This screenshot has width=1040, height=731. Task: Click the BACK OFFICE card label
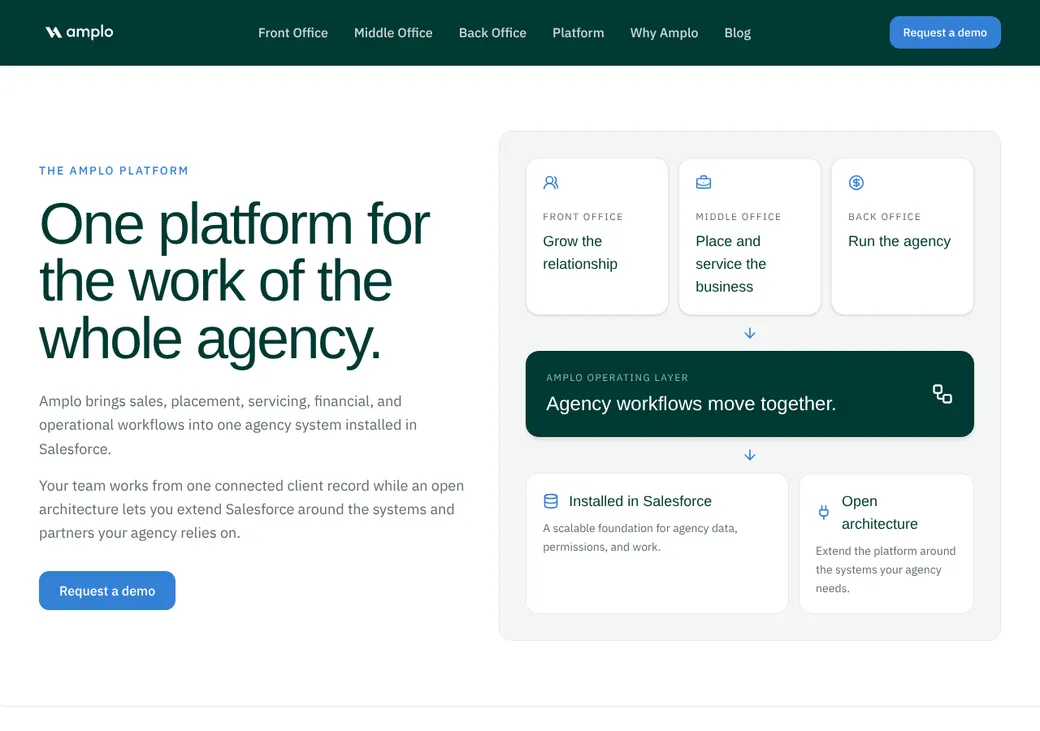click(884, 217)
